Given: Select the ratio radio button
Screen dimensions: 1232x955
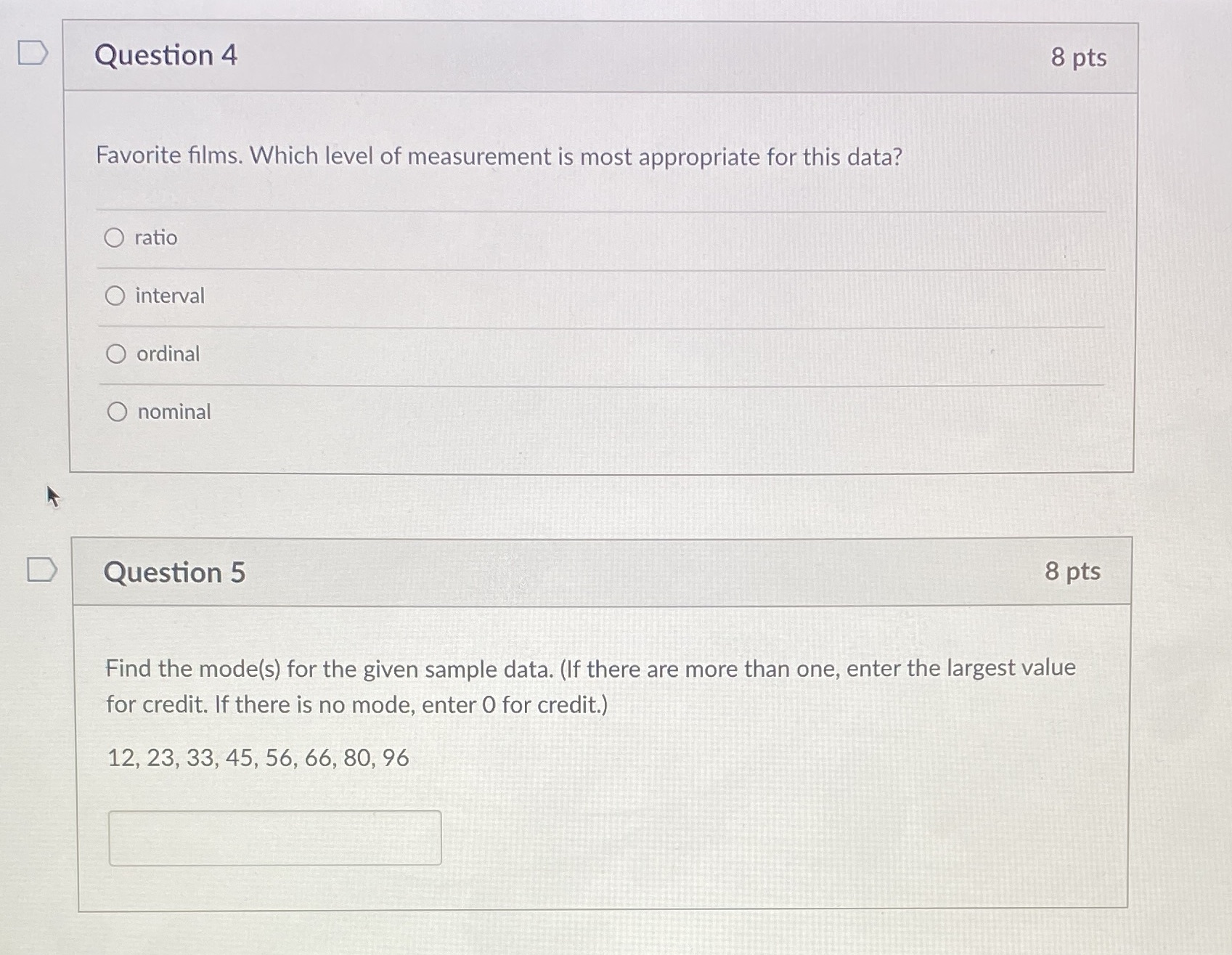Looking at the screenshot, I should point(116,237).
